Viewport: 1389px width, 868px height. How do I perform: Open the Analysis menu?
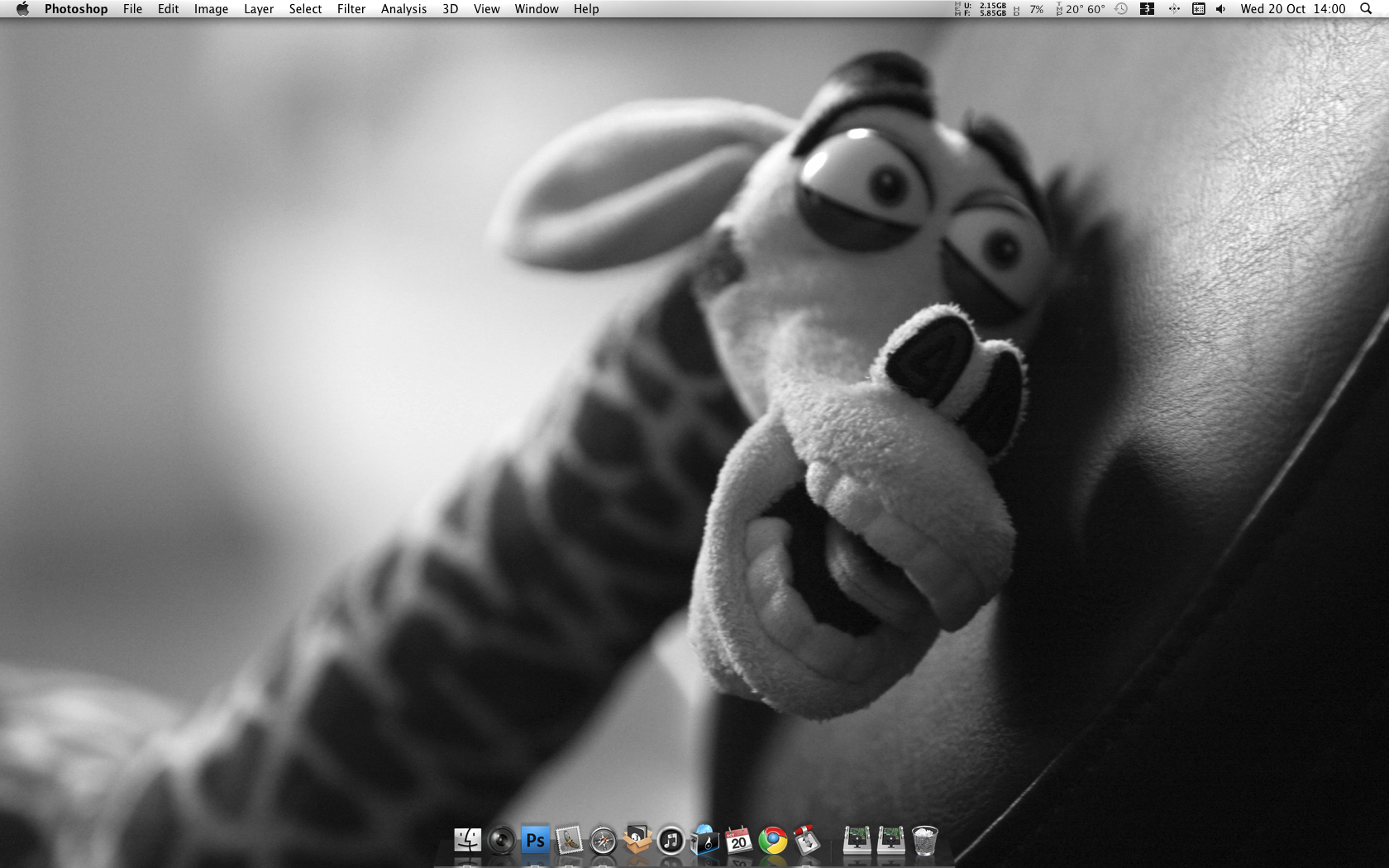[403, 9]
